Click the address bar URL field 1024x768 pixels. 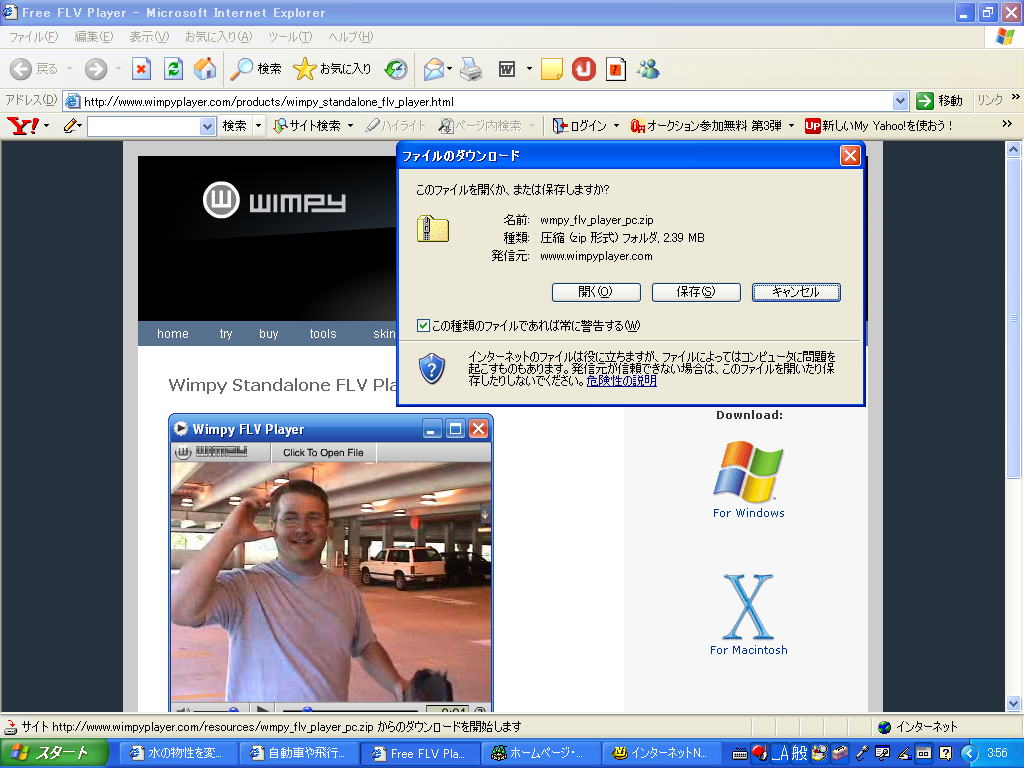479,101
